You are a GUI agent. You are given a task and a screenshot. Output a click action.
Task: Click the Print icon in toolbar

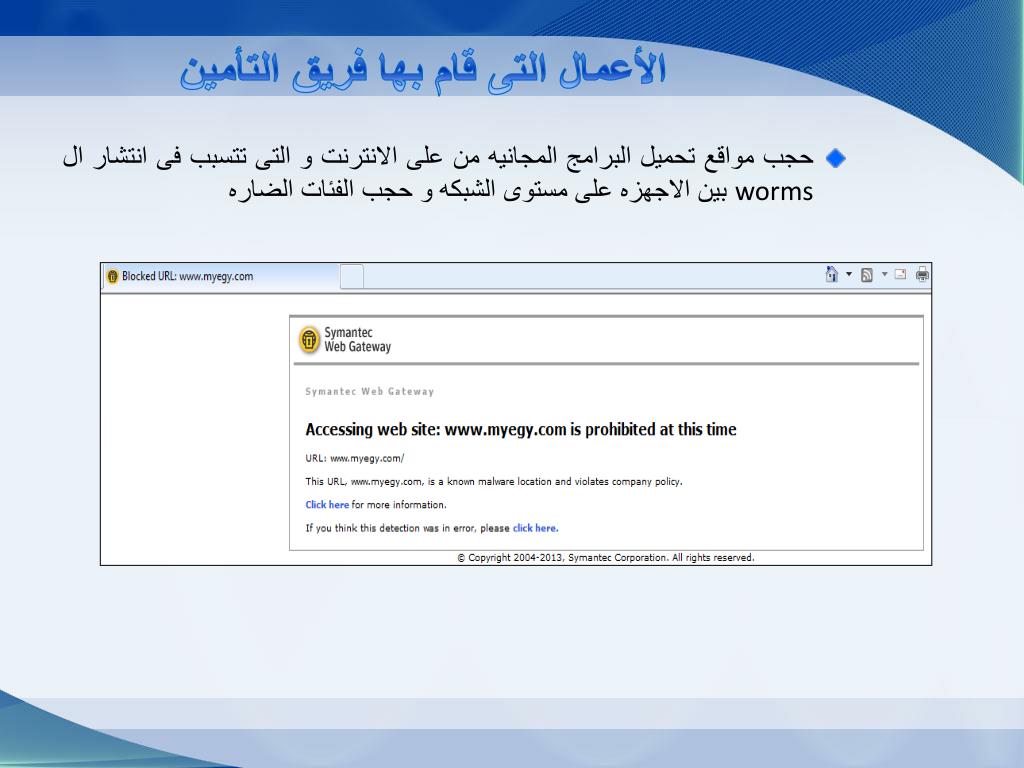point(921,274)
